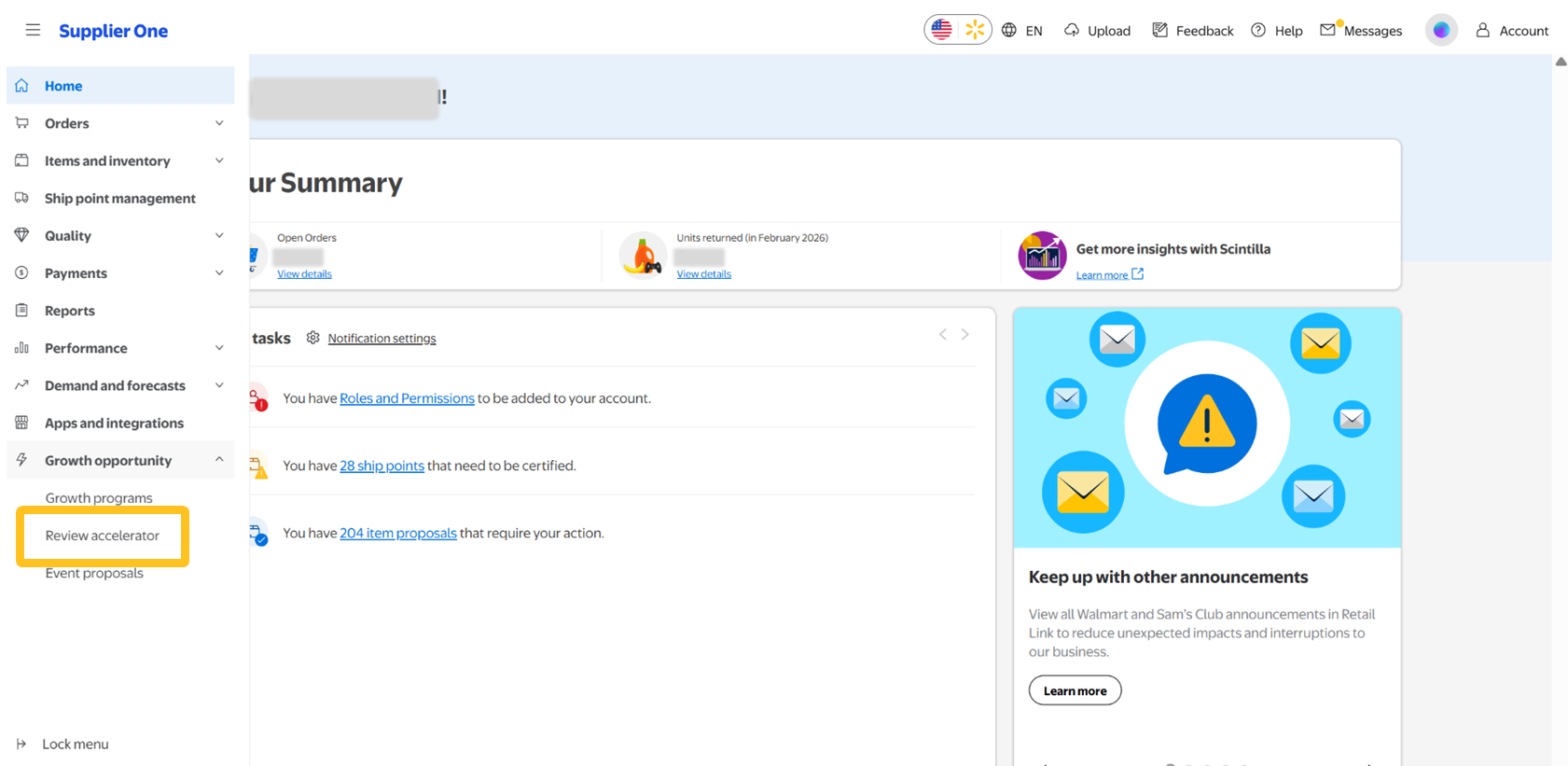Click the Payments dollar icon

point(21,272)
